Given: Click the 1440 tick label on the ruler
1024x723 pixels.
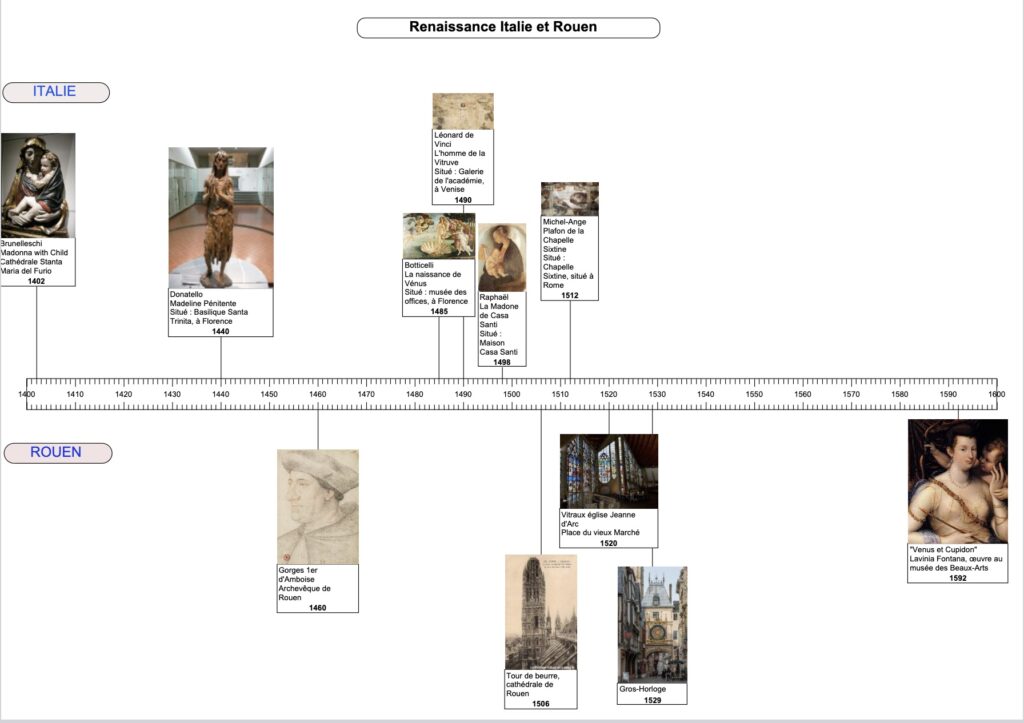Looking at the screenshot, I should coord(221,394).
